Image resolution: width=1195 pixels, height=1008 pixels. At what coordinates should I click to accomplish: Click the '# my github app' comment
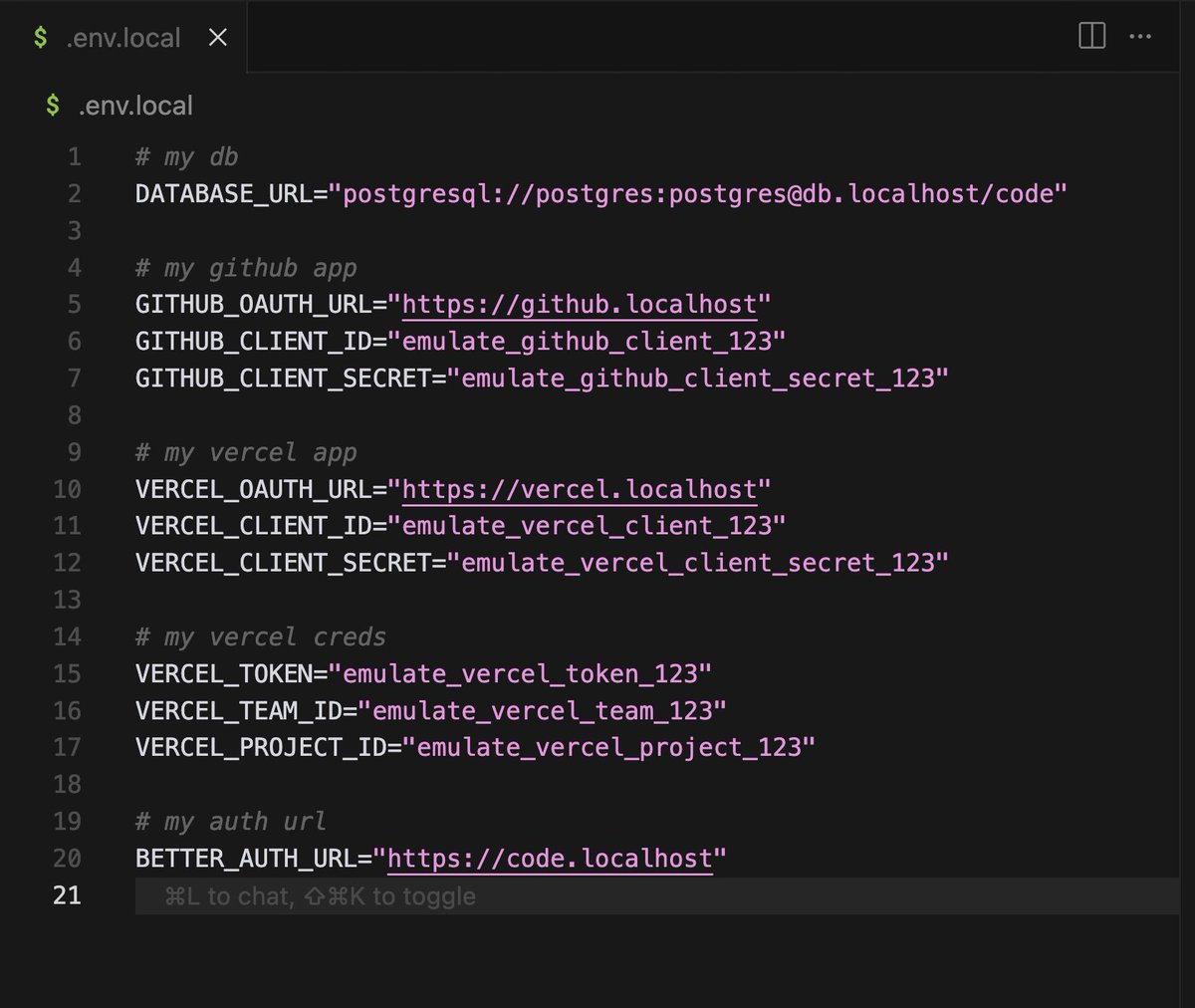(x=246, y=268)
